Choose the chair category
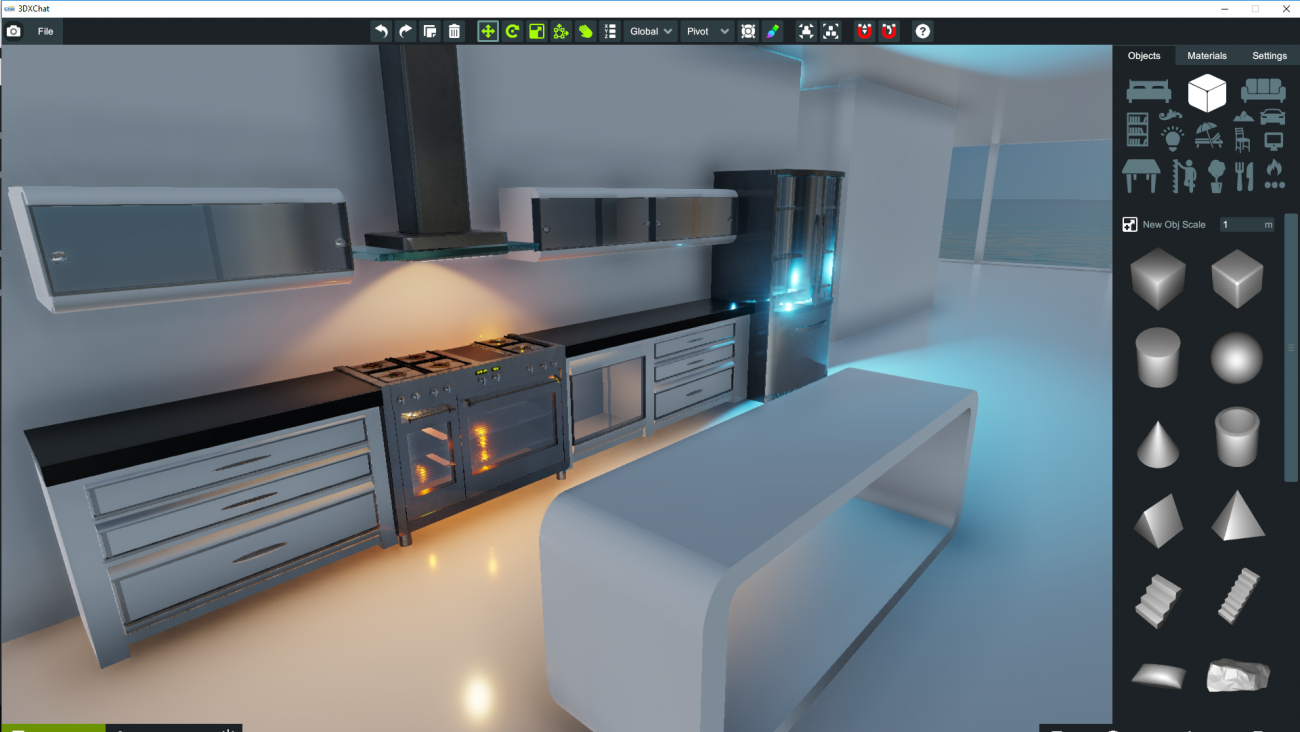1300x732 pixels. [x=1242, y=140]
